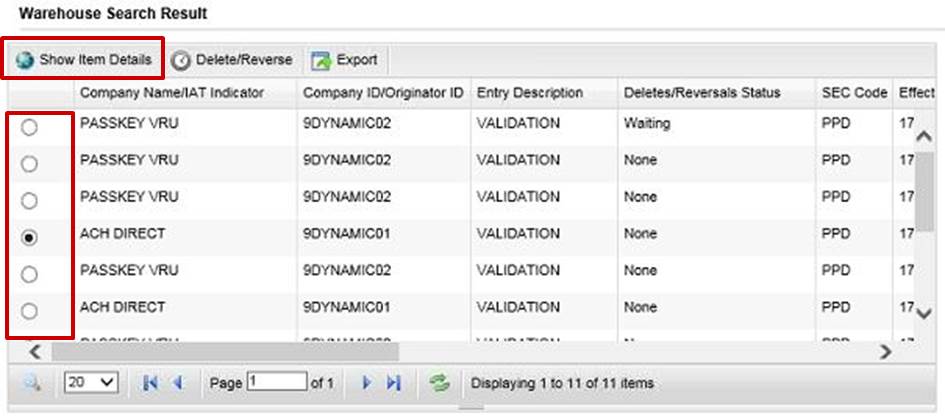The image size is (945, 419).
Task: Refresh the warehouse search results grid
Action: coord(439,383)
